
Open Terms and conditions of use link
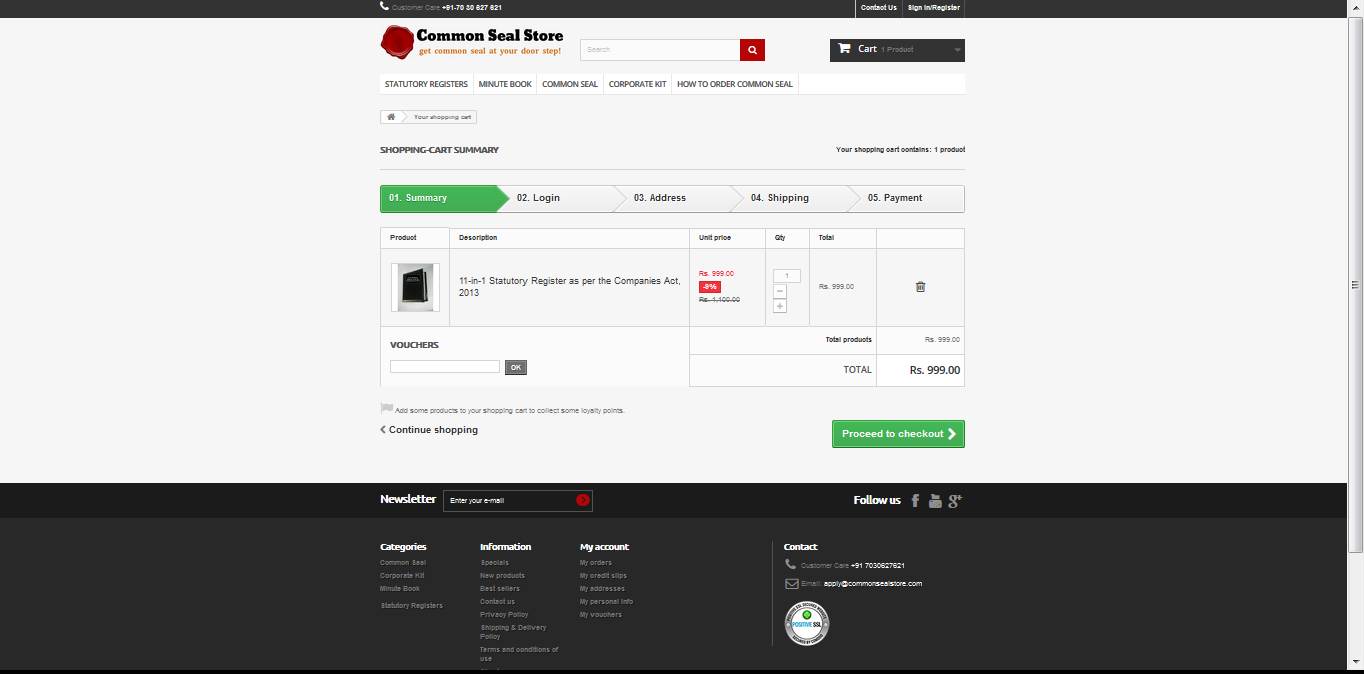[x=519, y=654]
